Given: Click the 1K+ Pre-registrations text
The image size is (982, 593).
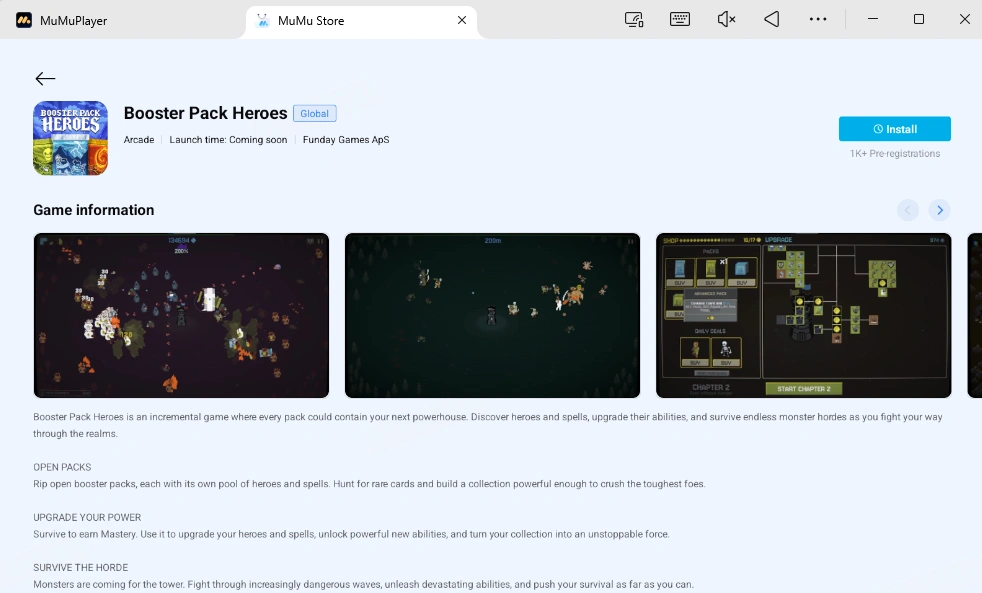Looking at the screenshot, I should [x=895, y=153].
